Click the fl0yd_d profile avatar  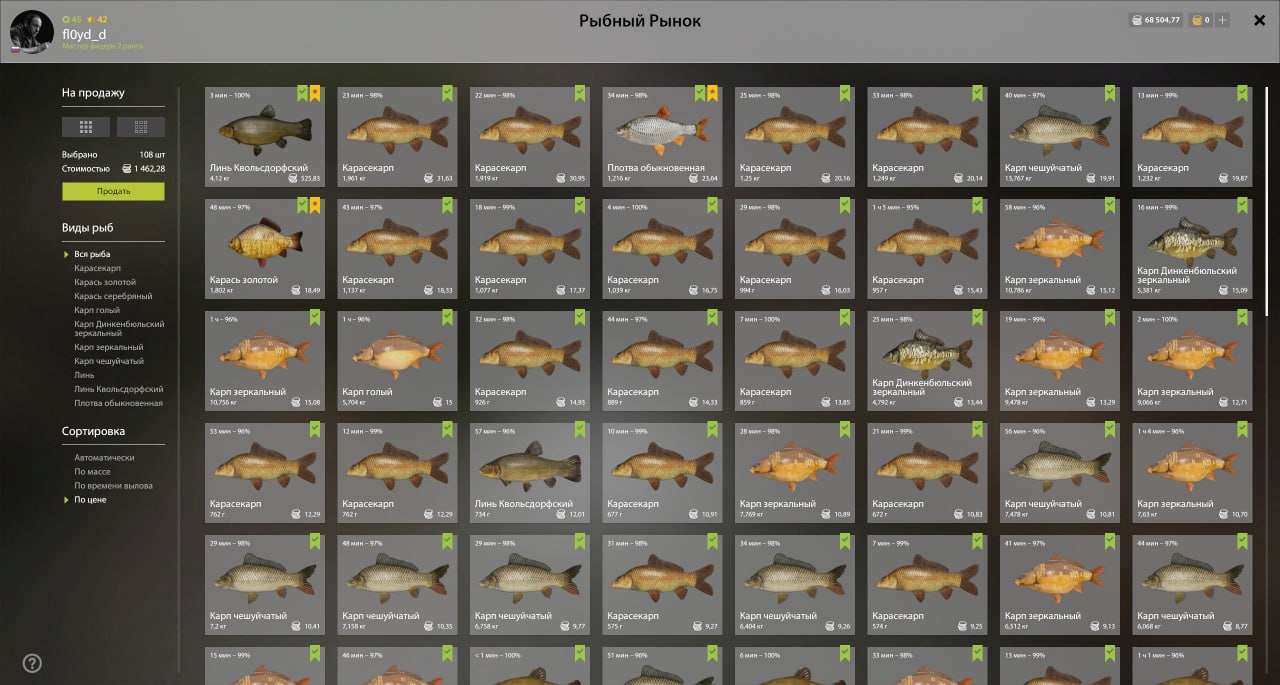point(31,32)
